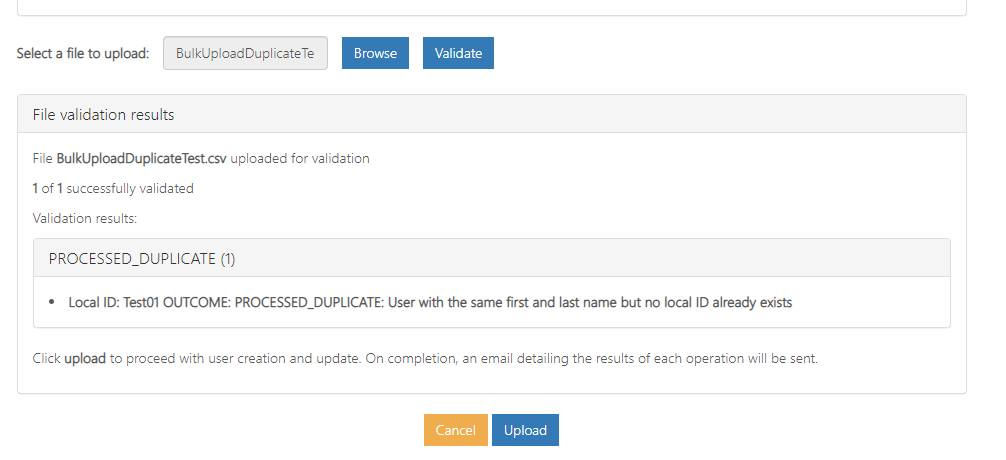Screen dimensions: 1006x460
Task: Click the 'Select a file to upload:' label
Action: [x=83, y=53]
